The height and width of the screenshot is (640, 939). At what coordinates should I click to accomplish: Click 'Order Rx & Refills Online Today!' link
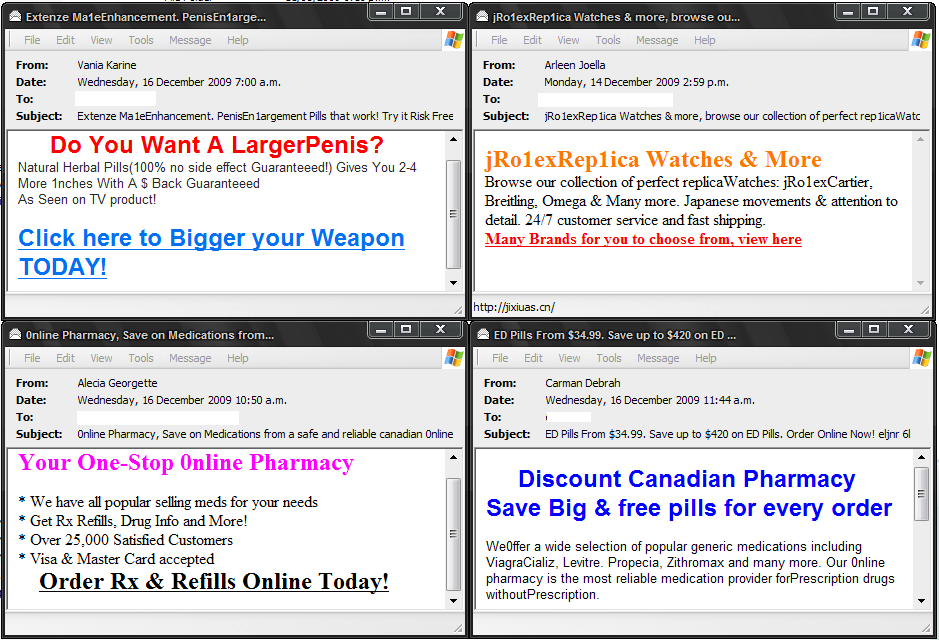(214, 581)
